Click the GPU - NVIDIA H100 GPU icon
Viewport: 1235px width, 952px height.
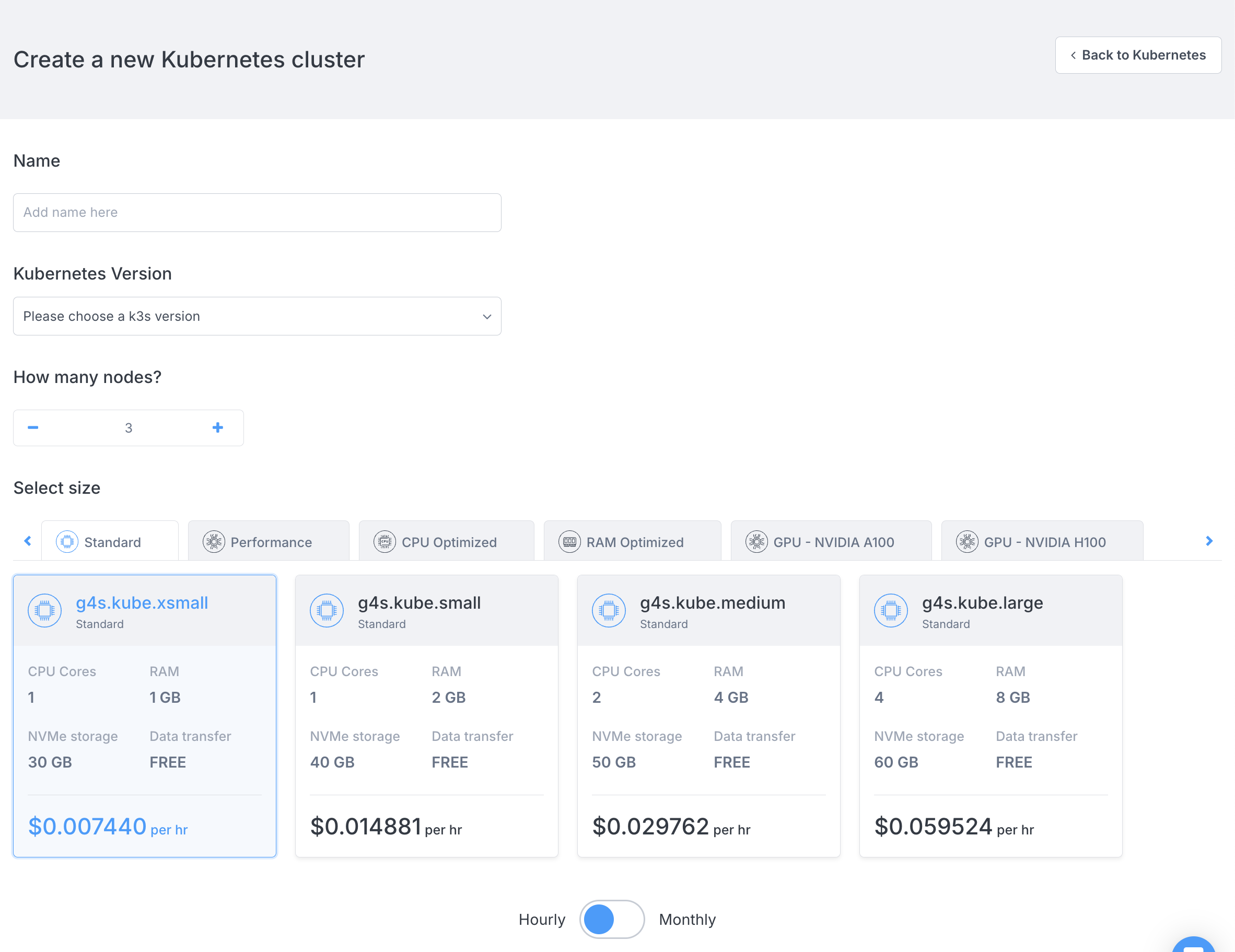pyautogui.click(x=968, y=541)
